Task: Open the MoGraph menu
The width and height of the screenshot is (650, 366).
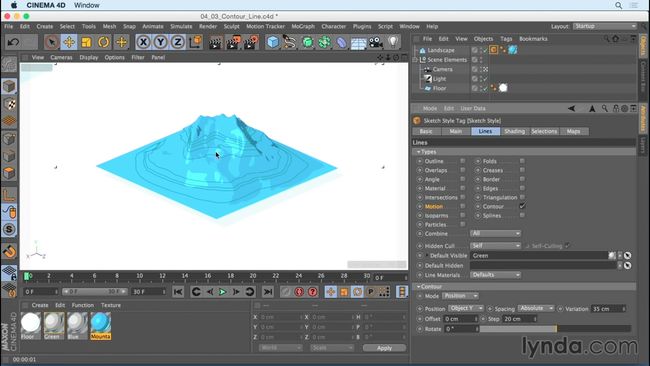Action: click(303, 26)
